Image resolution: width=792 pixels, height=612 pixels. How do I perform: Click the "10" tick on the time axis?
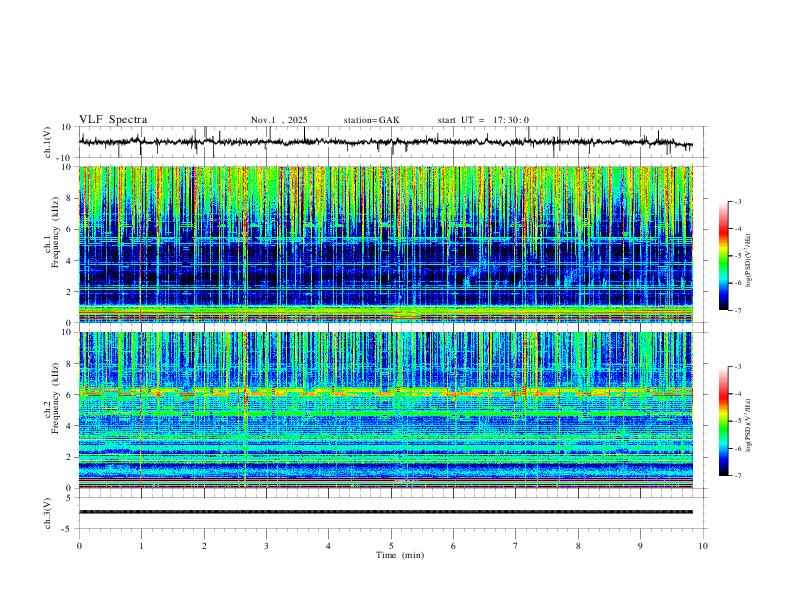coord(703,546)
